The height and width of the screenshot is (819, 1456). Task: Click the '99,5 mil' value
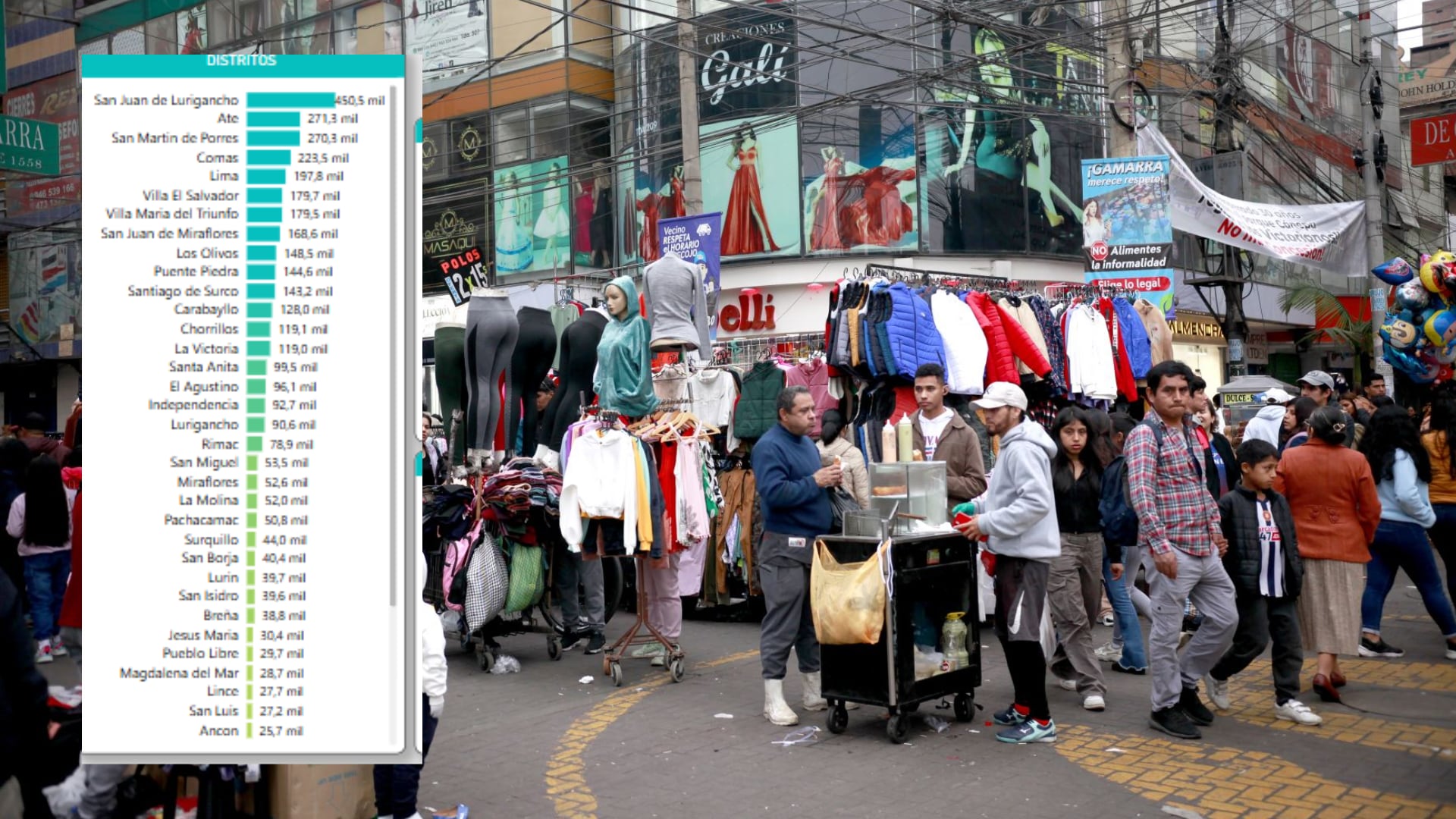(296, 367)
